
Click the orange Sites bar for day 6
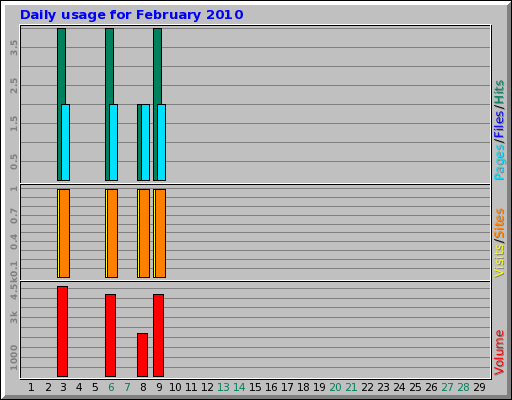(x=113, y=233)
